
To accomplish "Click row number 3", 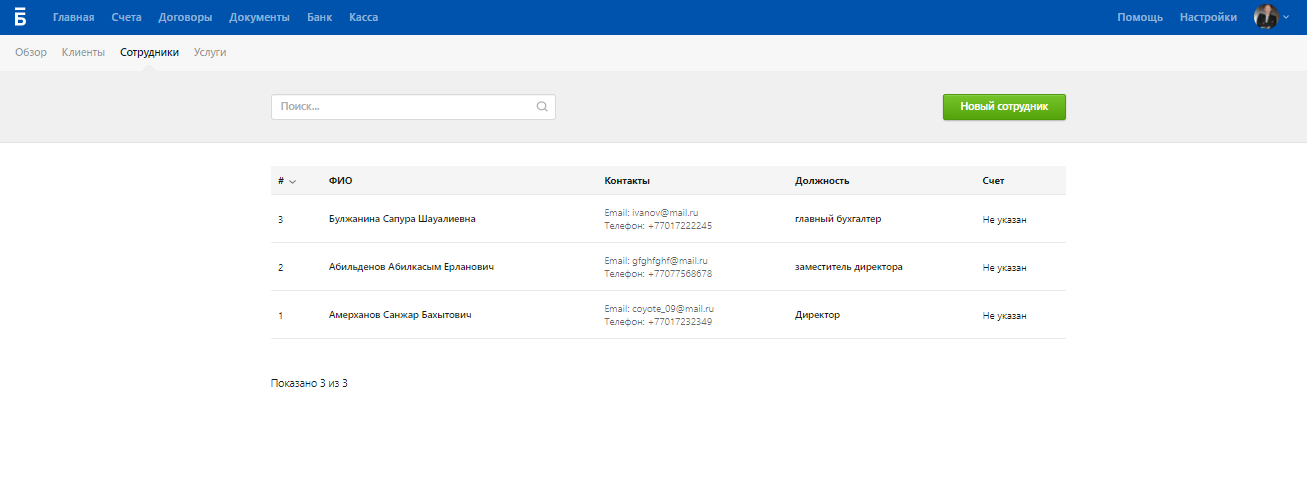I will [x=281, y=220].
